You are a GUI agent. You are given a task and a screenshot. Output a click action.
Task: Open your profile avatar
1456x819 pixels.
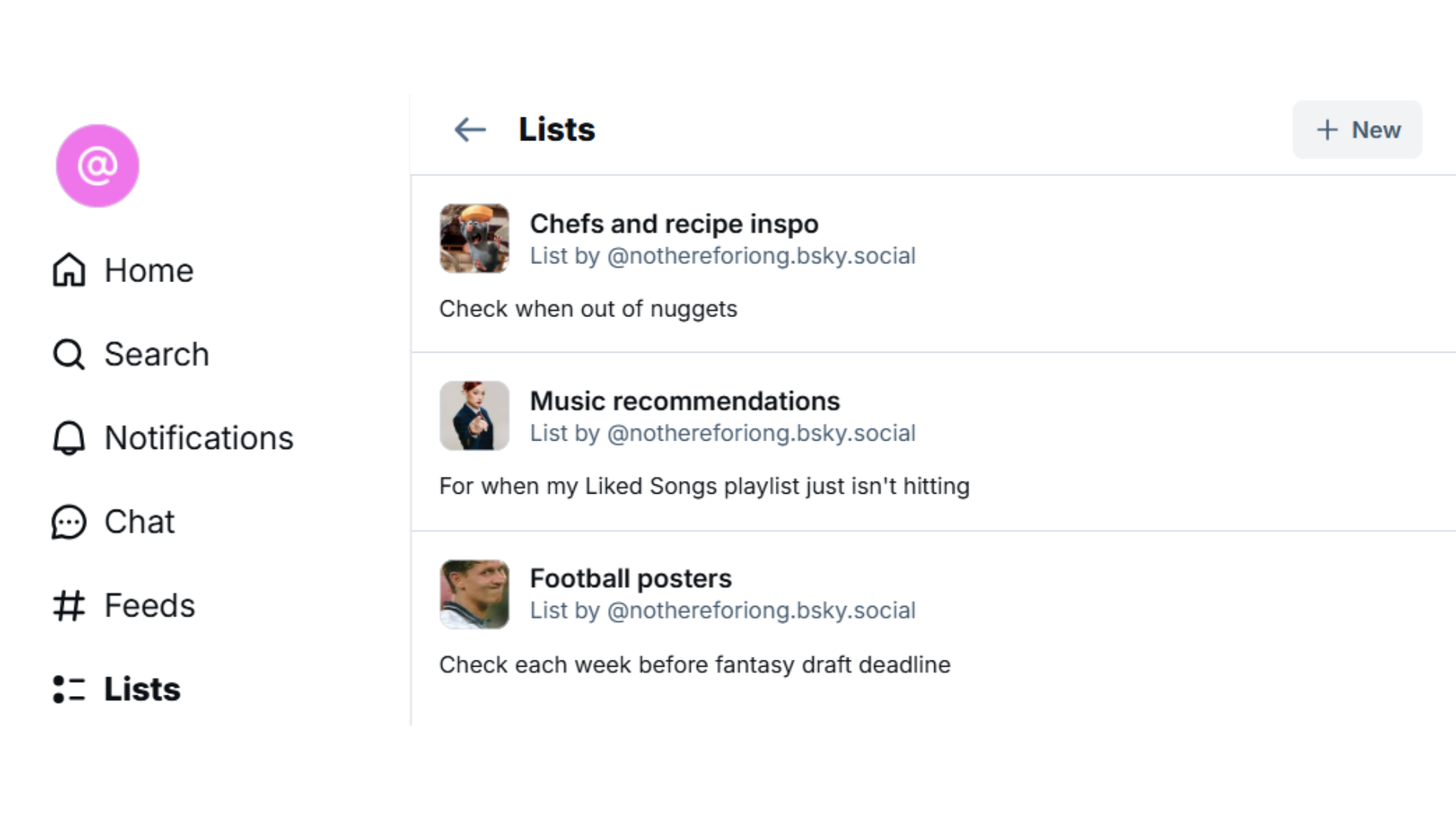[97, 165]
